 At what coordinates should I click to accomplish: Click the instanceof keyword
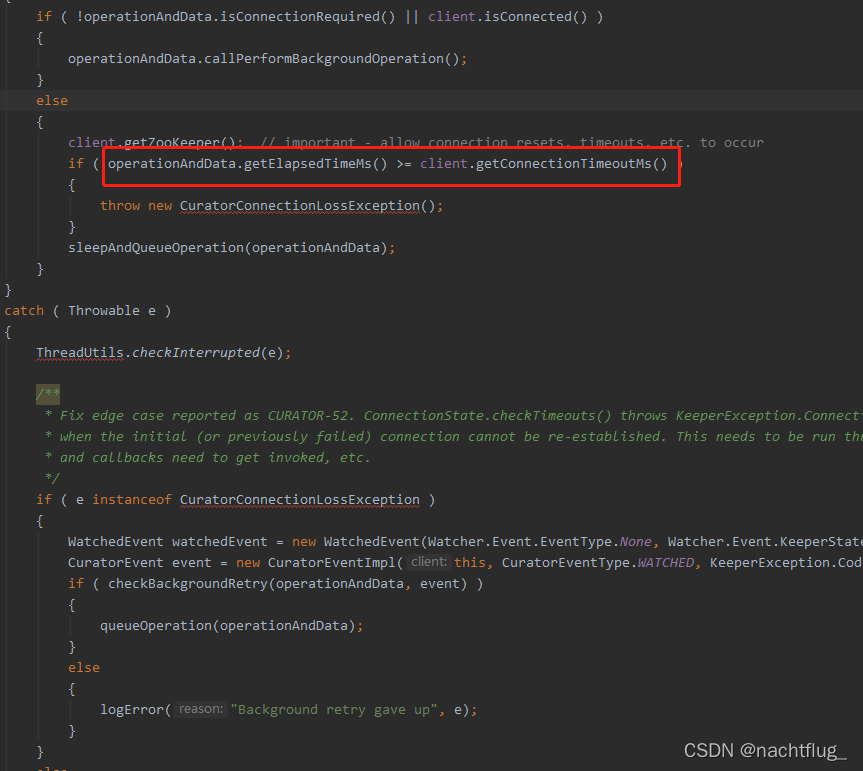(x=132, y=500)
